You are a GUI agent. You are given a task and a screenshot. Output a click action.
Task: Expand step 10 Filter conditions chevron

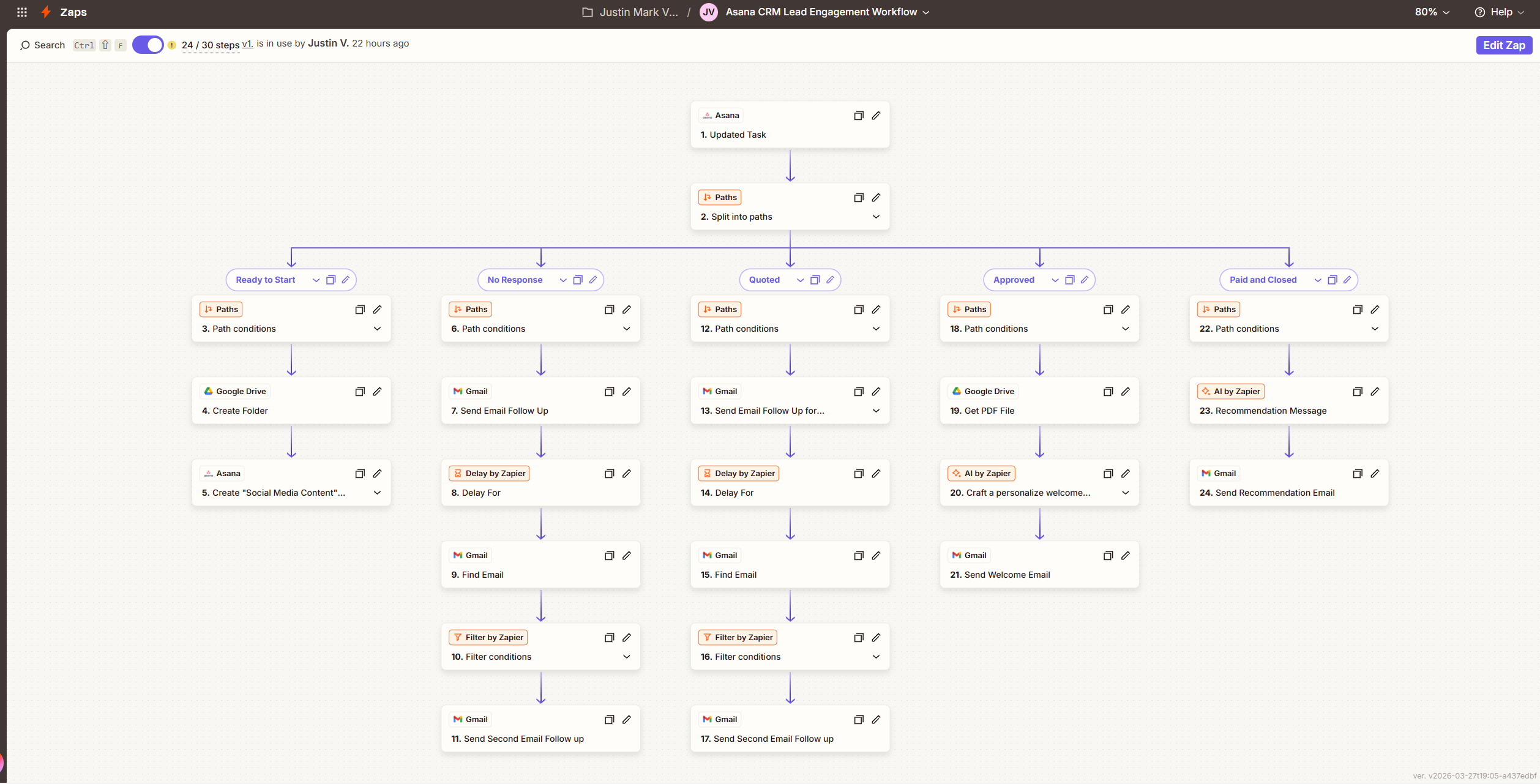pos(626,657)
